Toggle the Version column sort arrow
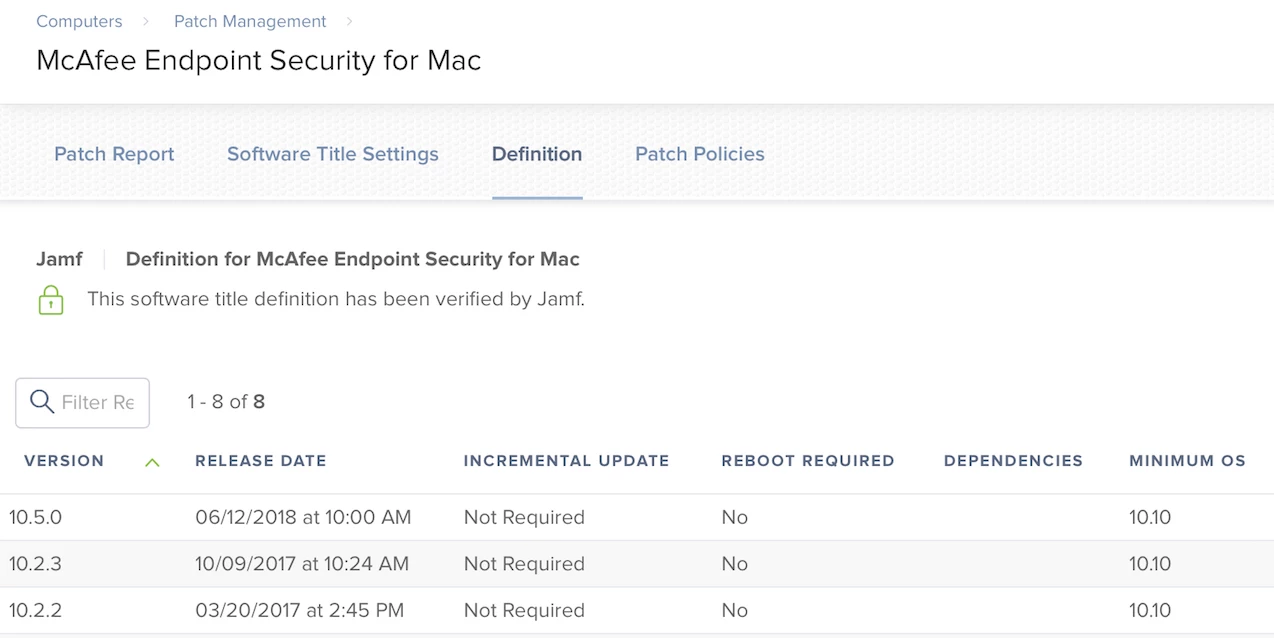The image size is (1274, 638). coord(152,462)
